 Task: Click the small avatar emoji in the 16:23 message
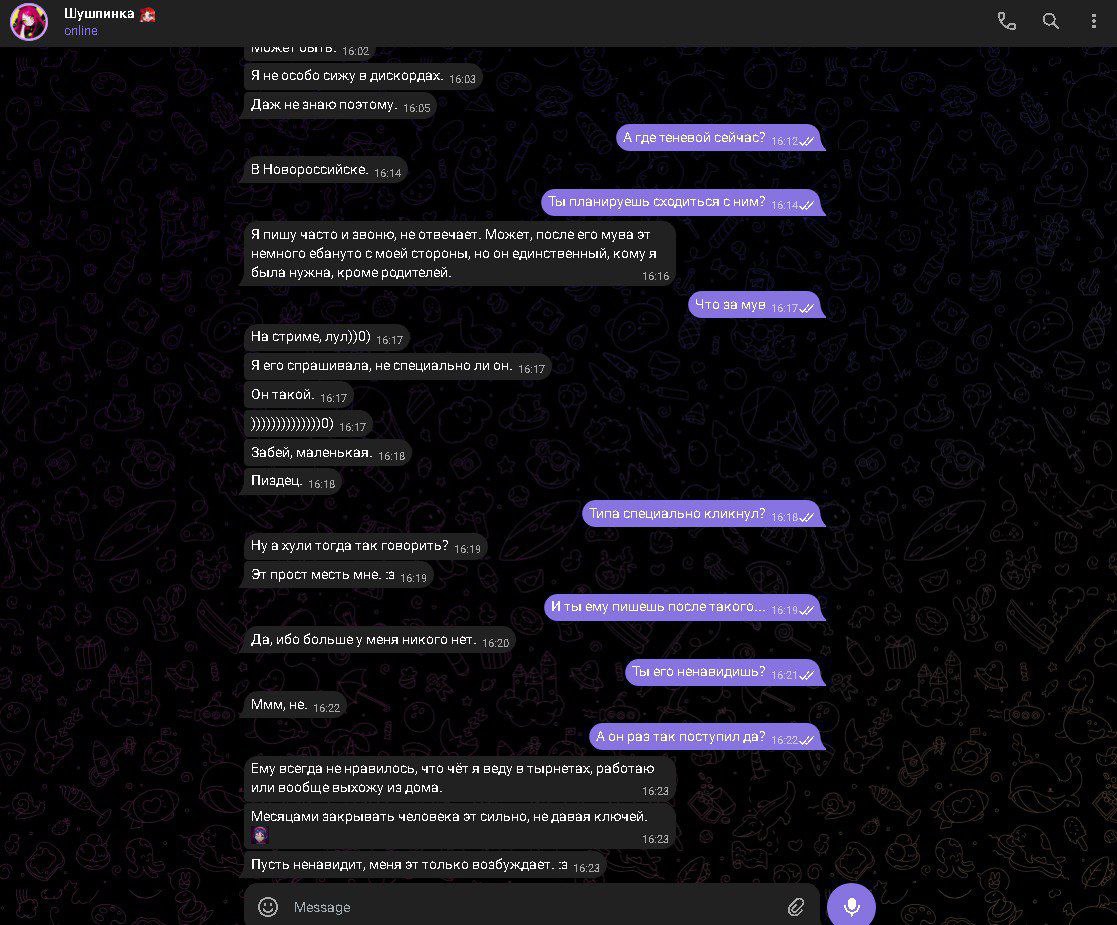[260, 835]
